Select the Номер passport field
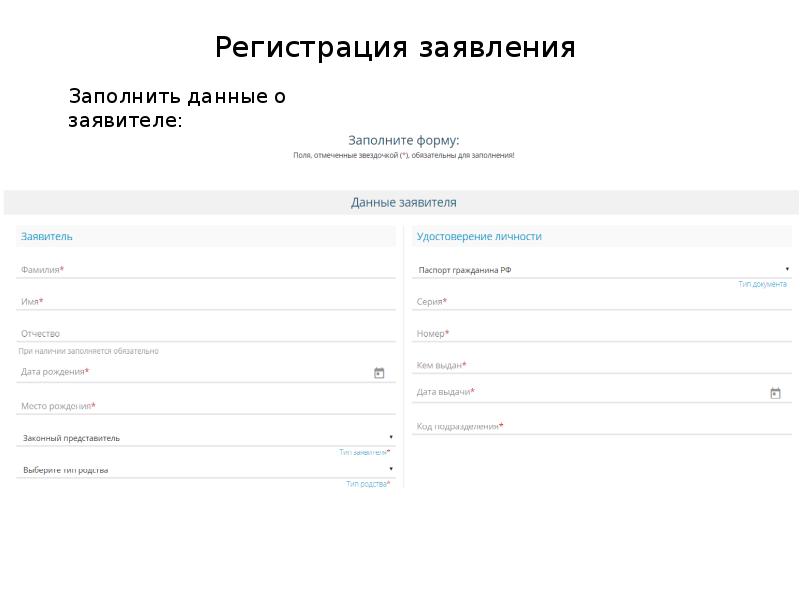The width and height of the screenshot is (800, 600). point(600,333)
